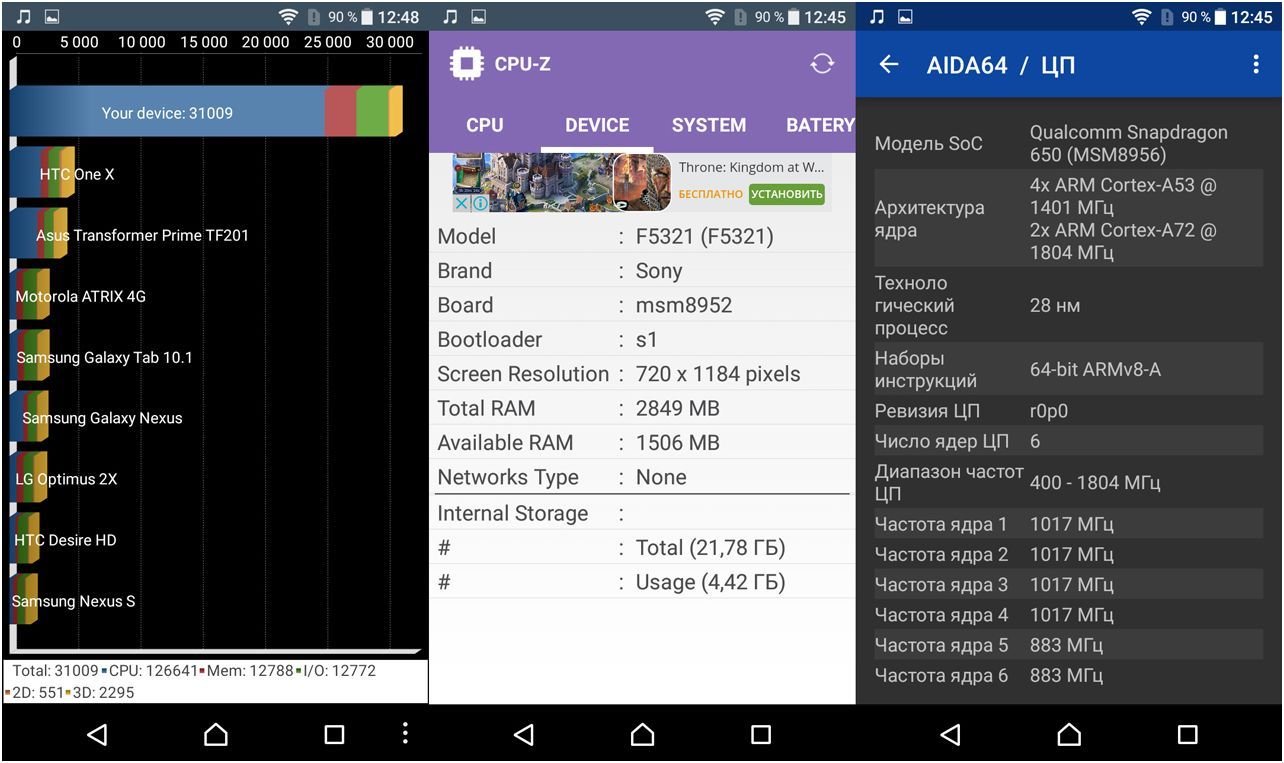Close the ad with the X icon
The image size is (1284, 763).
pyautogui.click(x=461, y=203)
